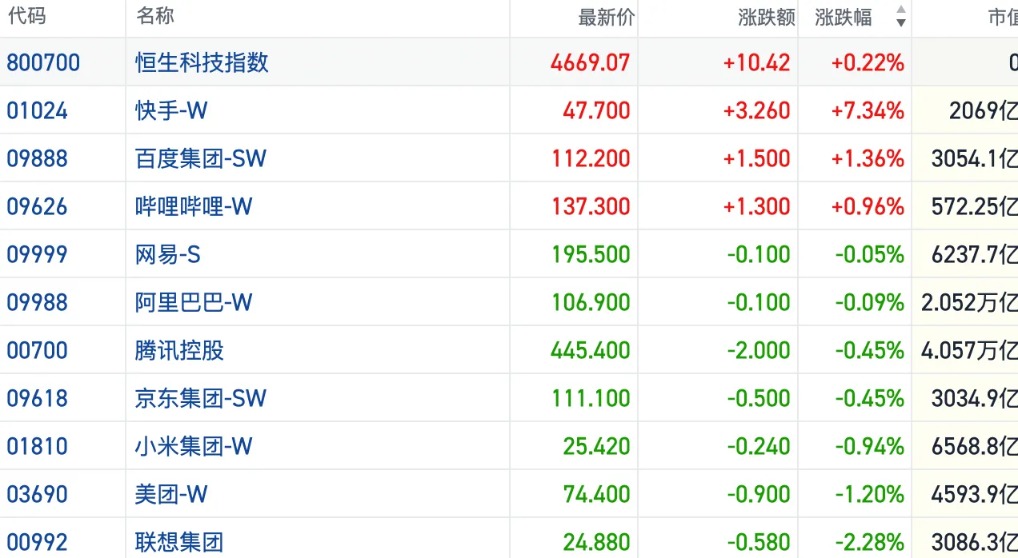Select 京东 latest price 111.100

pyautogui.click(x=591, y=398)
